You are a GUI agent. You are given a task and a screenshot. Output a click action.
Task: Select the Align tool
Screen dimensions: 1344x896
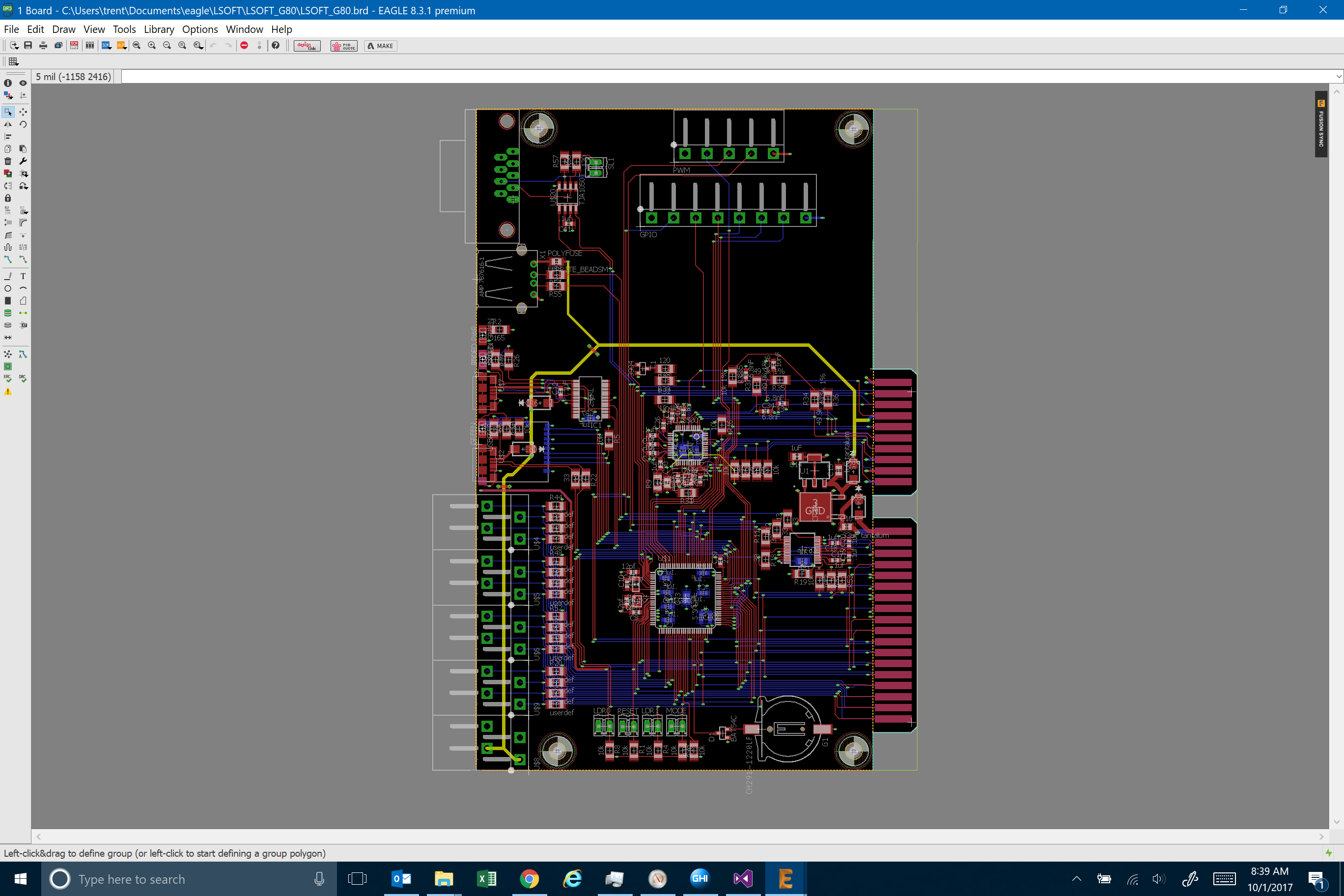[8, 137]
